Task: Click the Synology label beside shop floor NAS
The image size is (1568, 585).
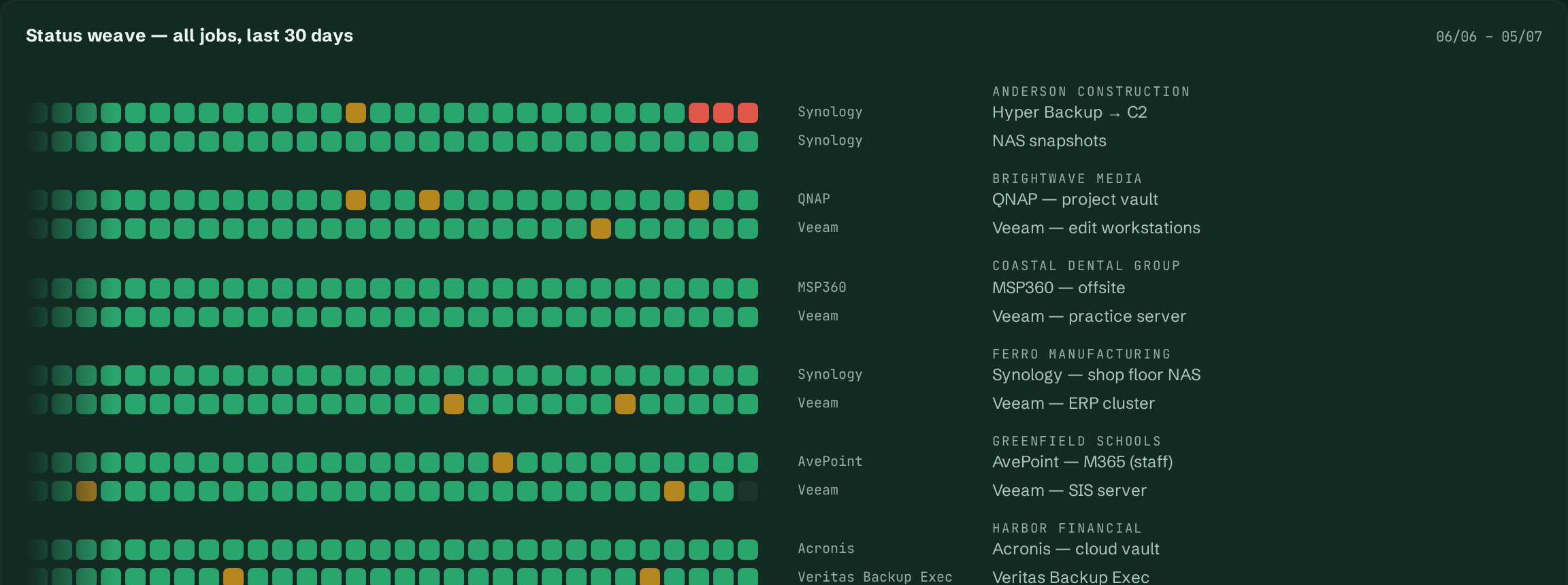Action: click(830, 375)
